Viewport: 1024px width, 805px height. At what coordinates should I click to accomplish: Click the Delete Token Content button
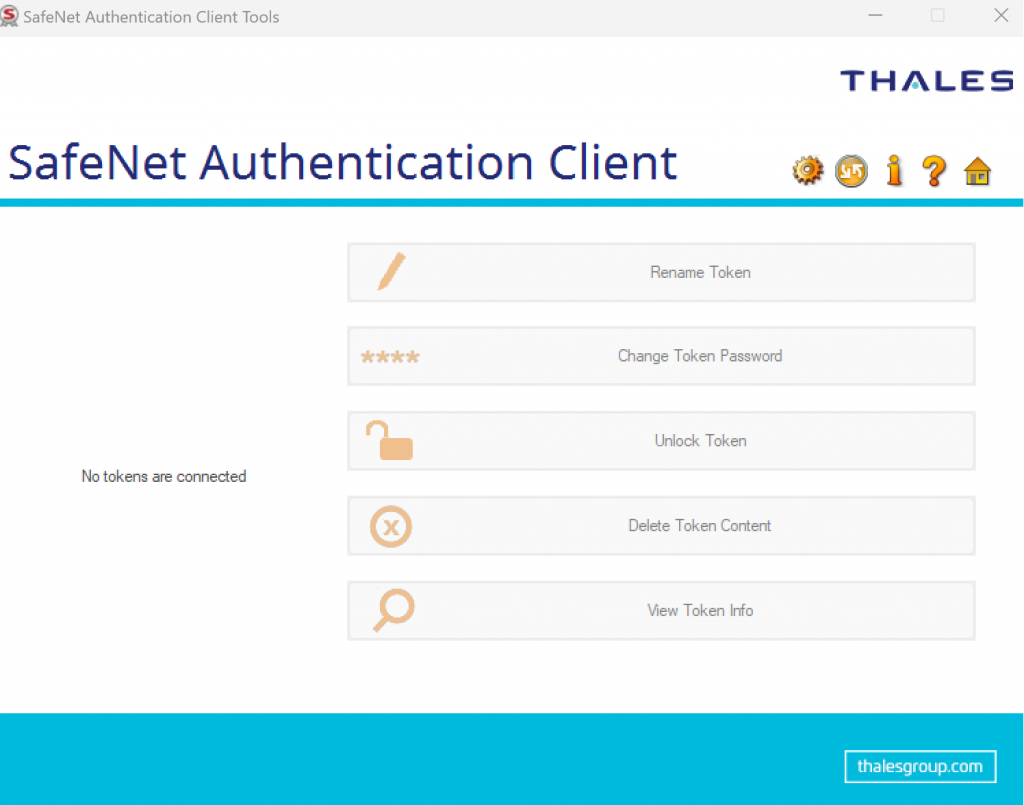pyautogui.click(x=661, y=526)
